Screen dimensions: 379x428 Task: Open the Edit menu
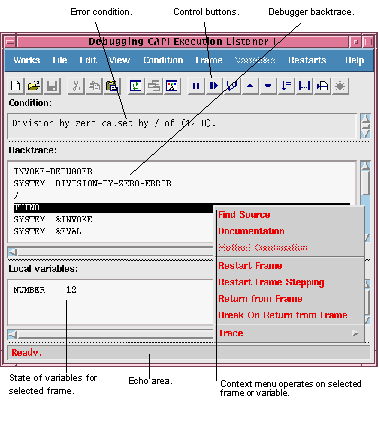click(x=88, y=60)
